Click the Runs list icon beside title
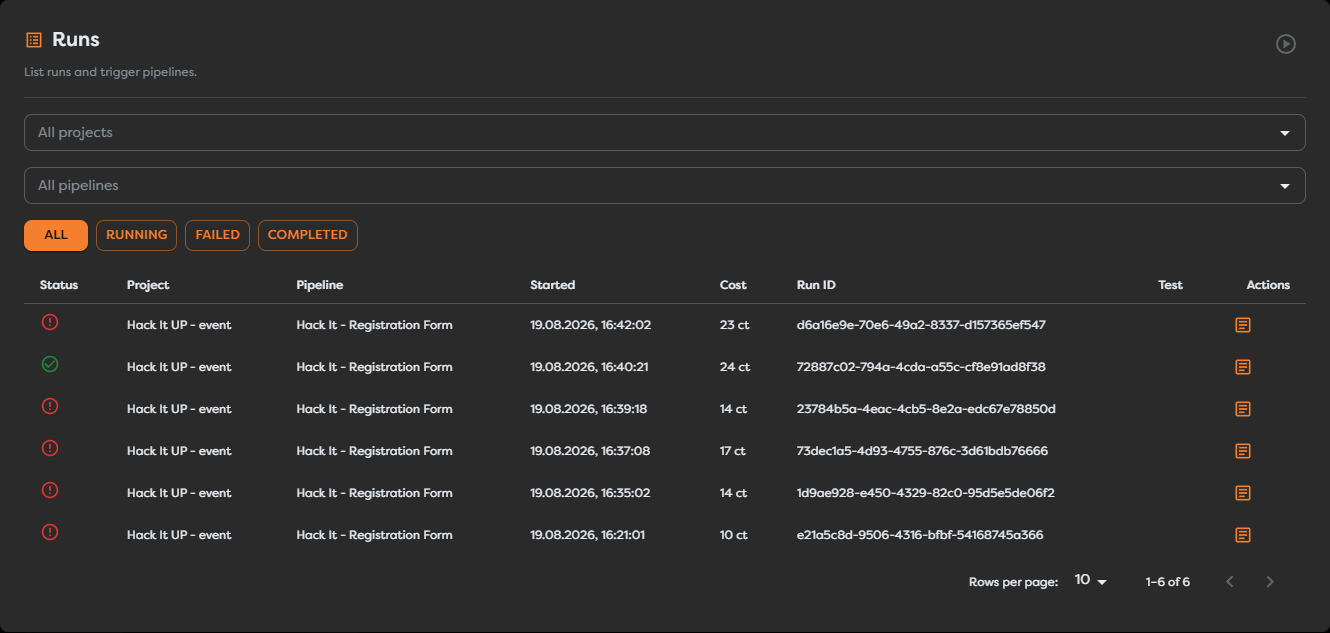Image resolution: width=1330 pixels, height=633 pixels. (x=34, y=40)
